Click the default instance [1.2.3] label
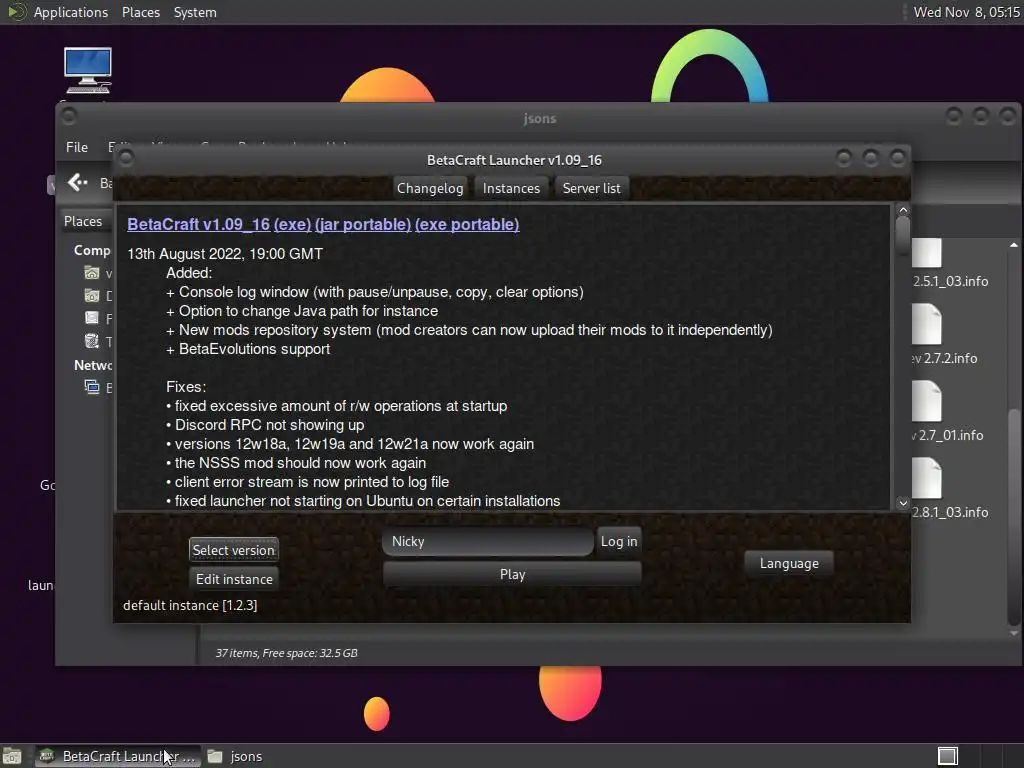Screen dimensions: 1024x768 point(190,605)
